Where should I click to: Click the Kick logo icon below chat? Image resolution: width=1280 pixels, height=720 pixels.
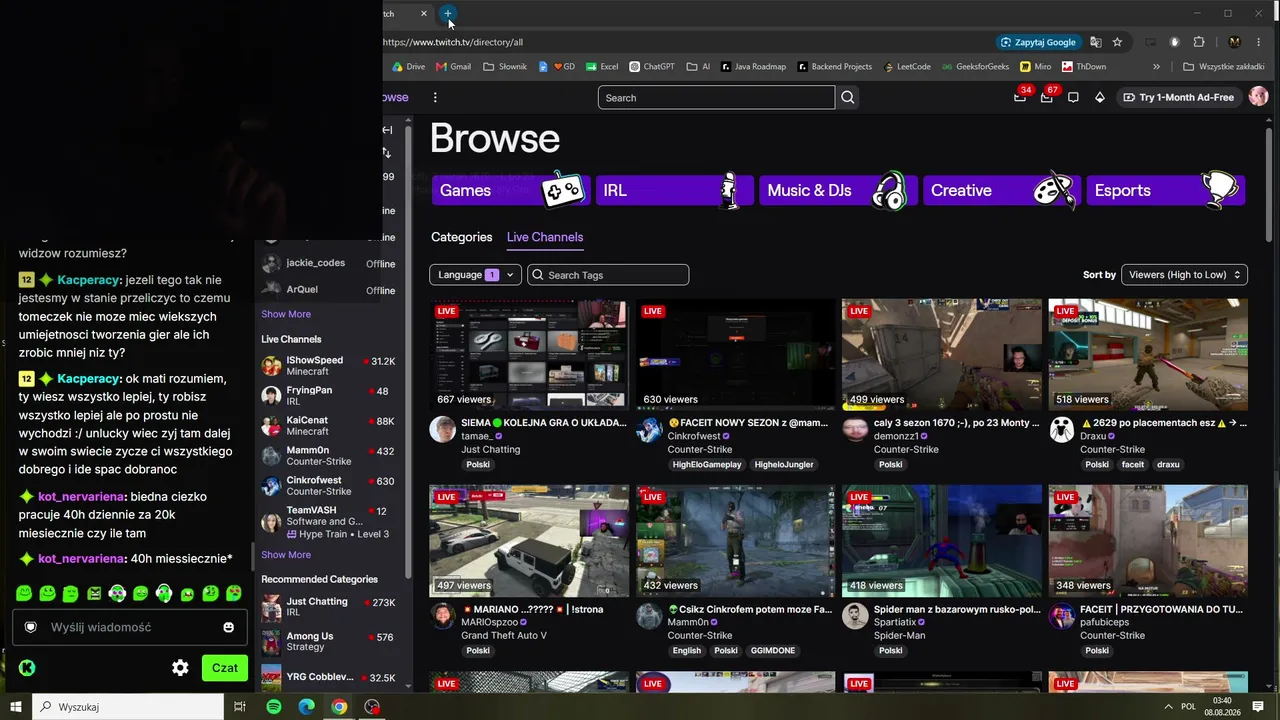27,668
